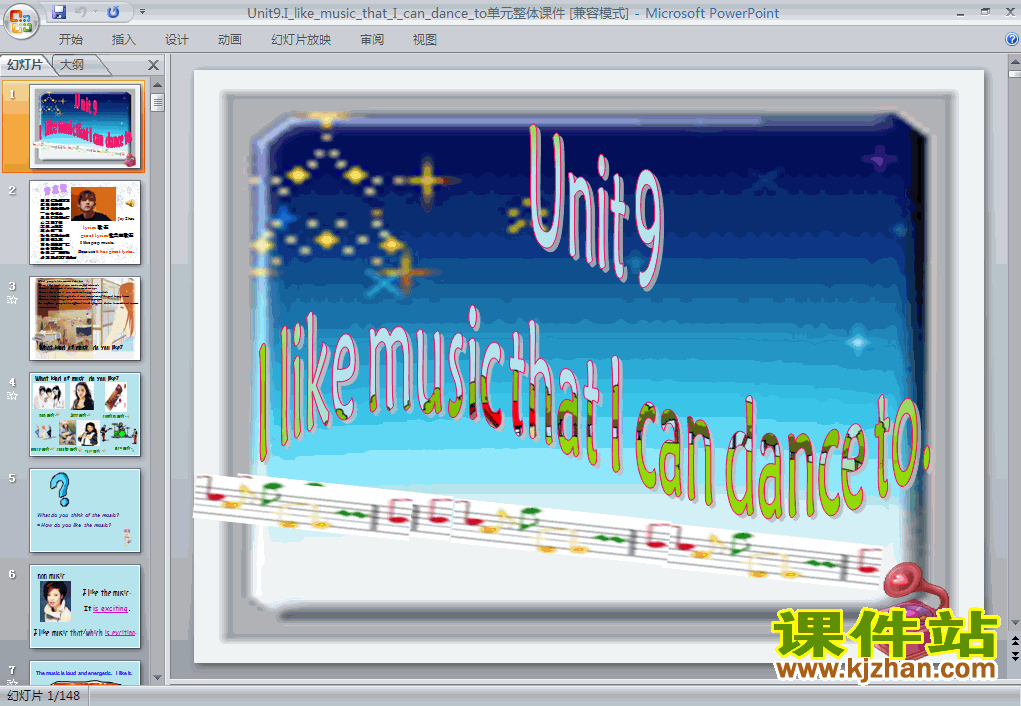Undo the last action
This screenshot has width=1021, height=706.
coord(81,12)
